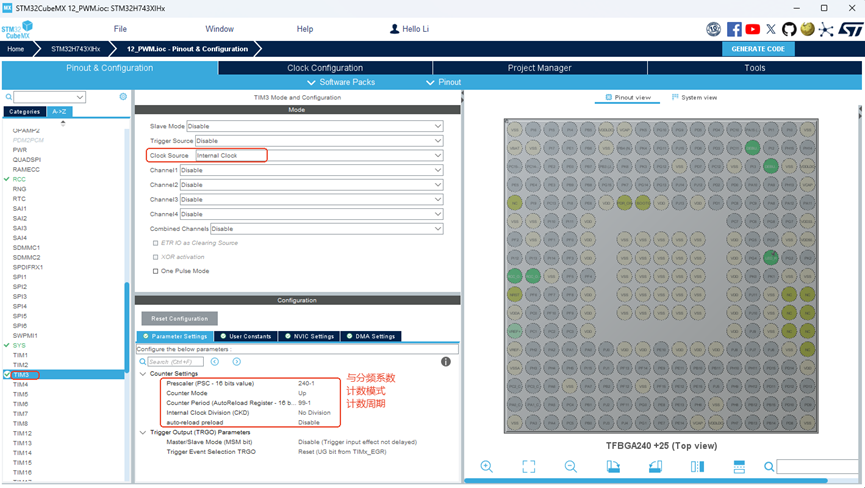Screen dimensions: 865x488
Task: Open the Slave Mode dropdown
Action: (314, 126)
